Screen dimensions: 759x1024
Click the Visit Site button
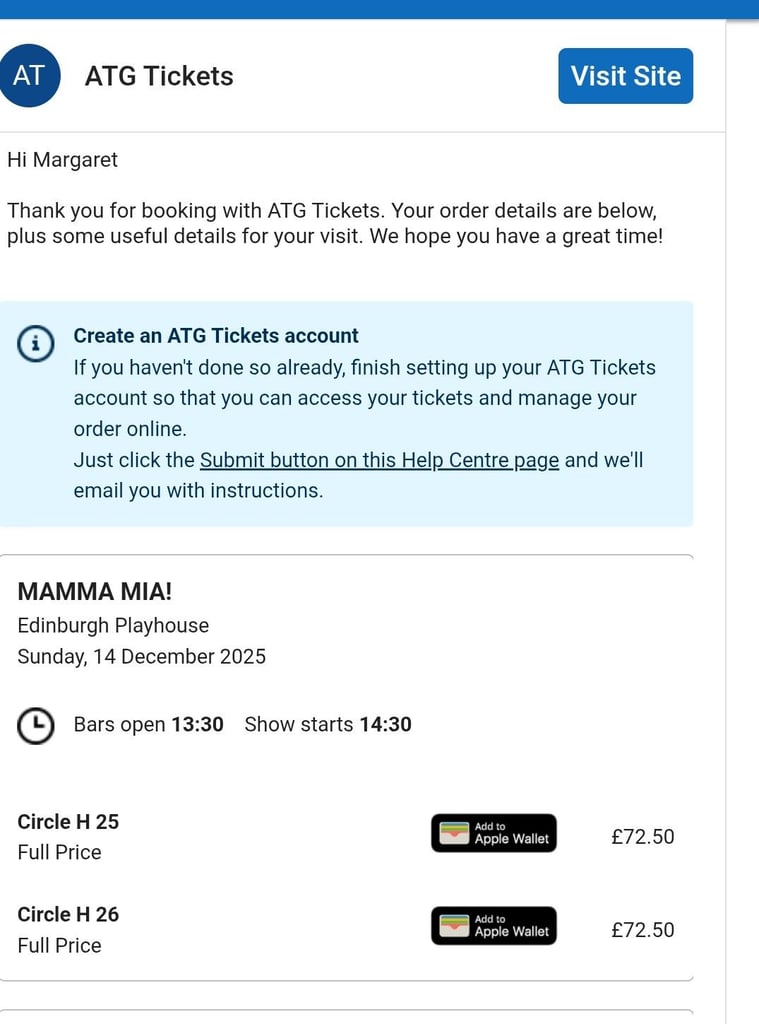point(625,75)
